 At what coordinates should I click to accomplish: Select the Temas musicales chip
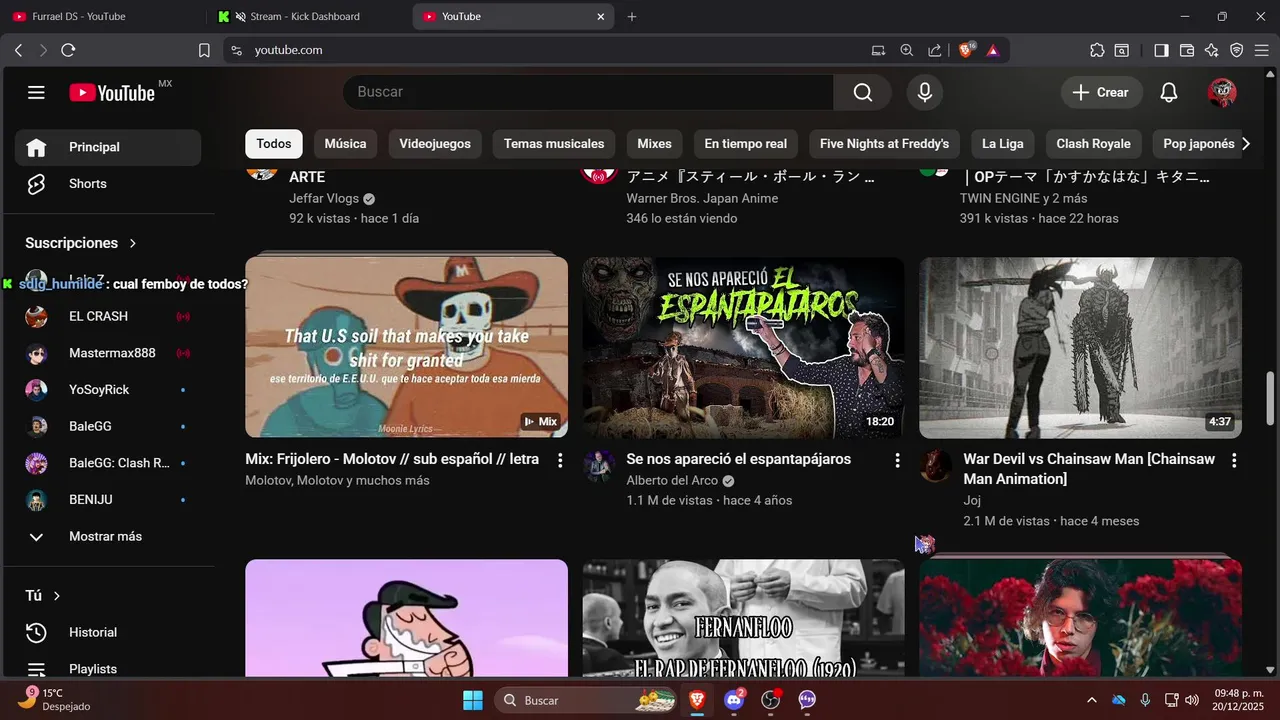point(554,144)
